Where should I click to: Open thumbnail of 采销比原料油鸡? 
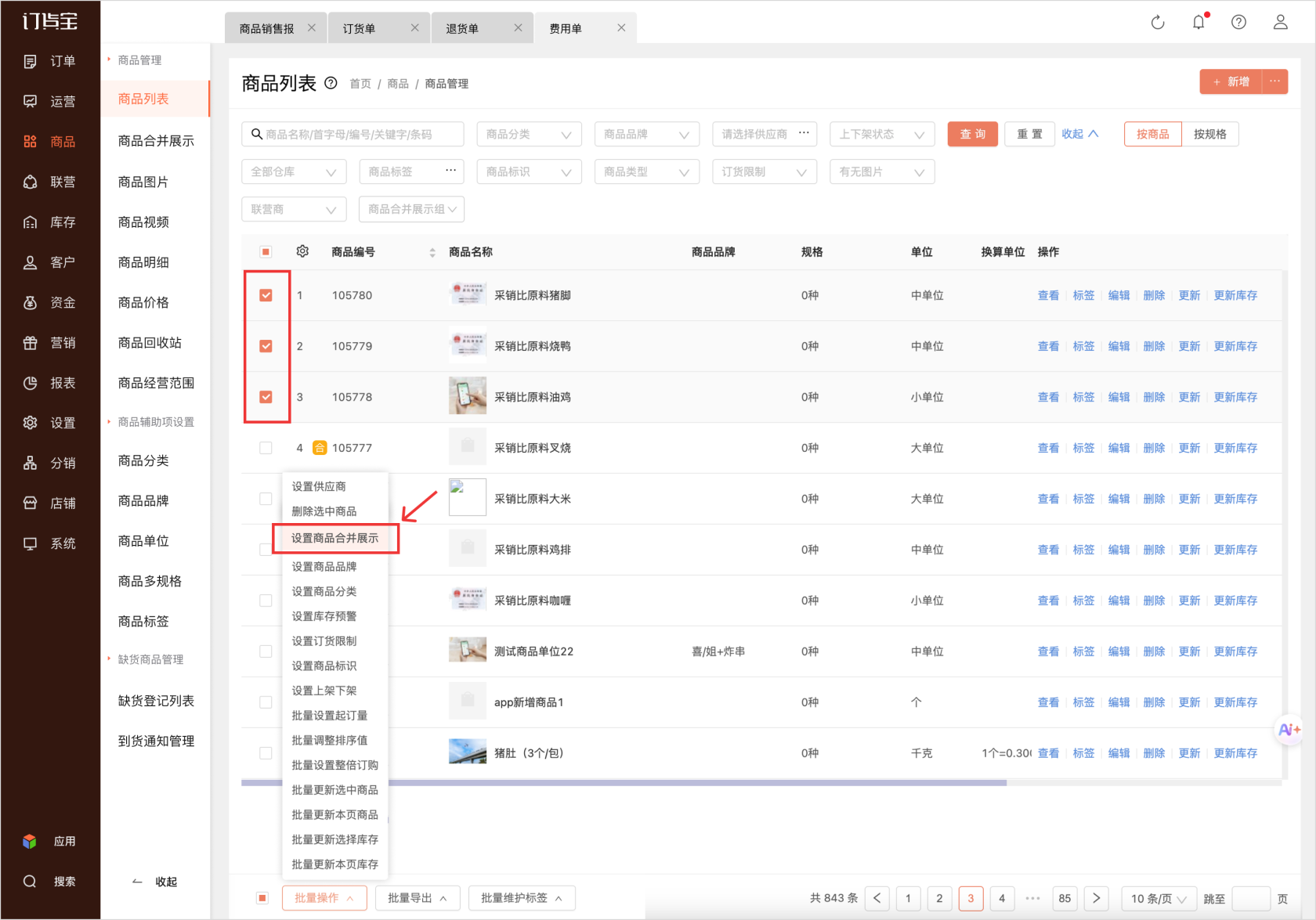click(x=468, y=396)
